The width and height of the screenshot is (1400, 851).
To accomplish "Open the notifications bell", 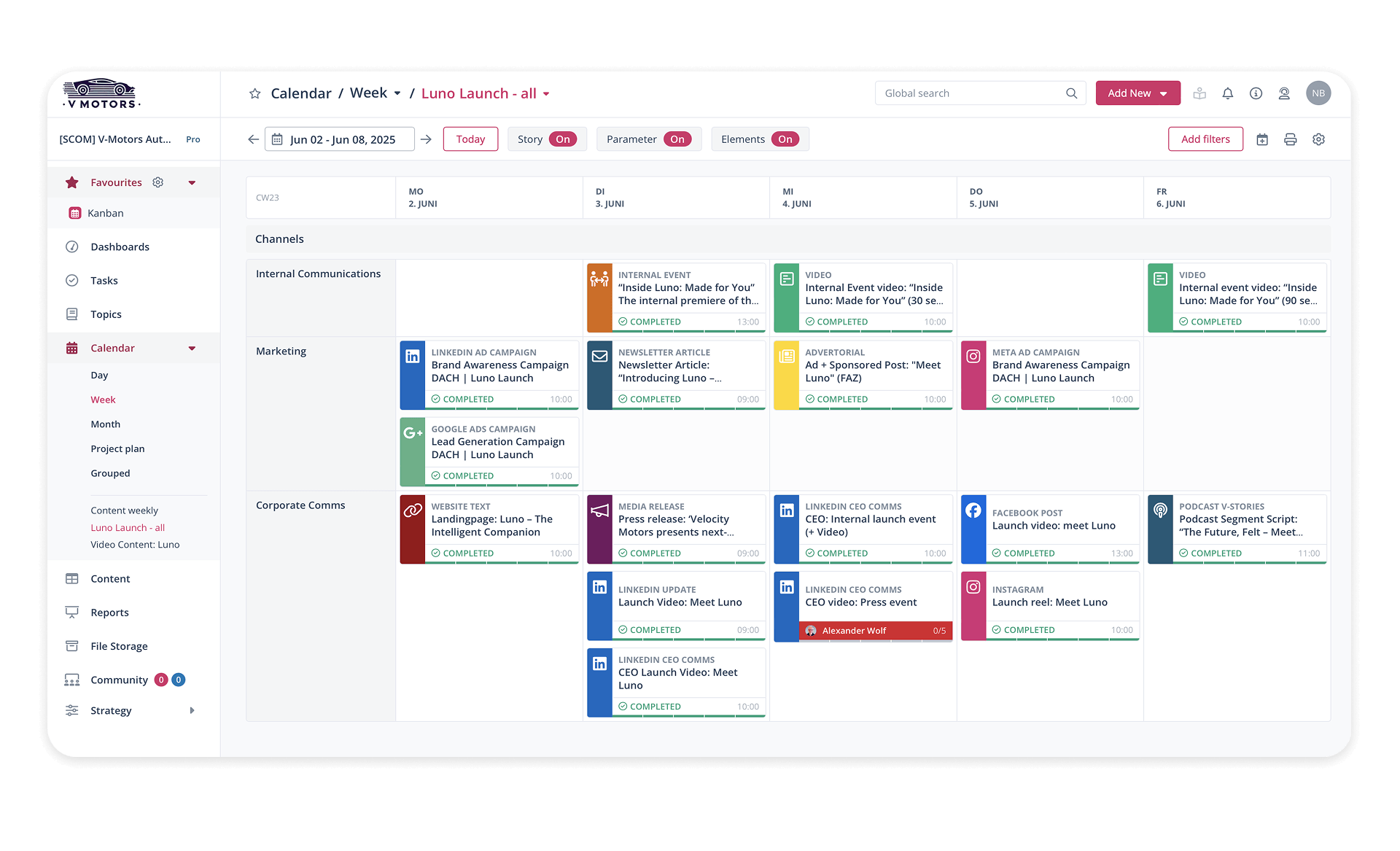I will [1228, 93].
